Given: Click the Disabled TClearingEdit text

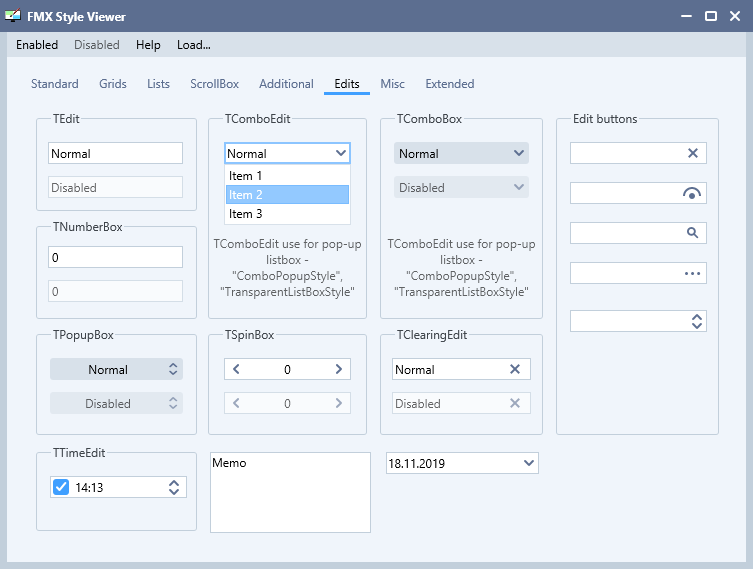Looking at the screenshot, I should tap(418, 404).
